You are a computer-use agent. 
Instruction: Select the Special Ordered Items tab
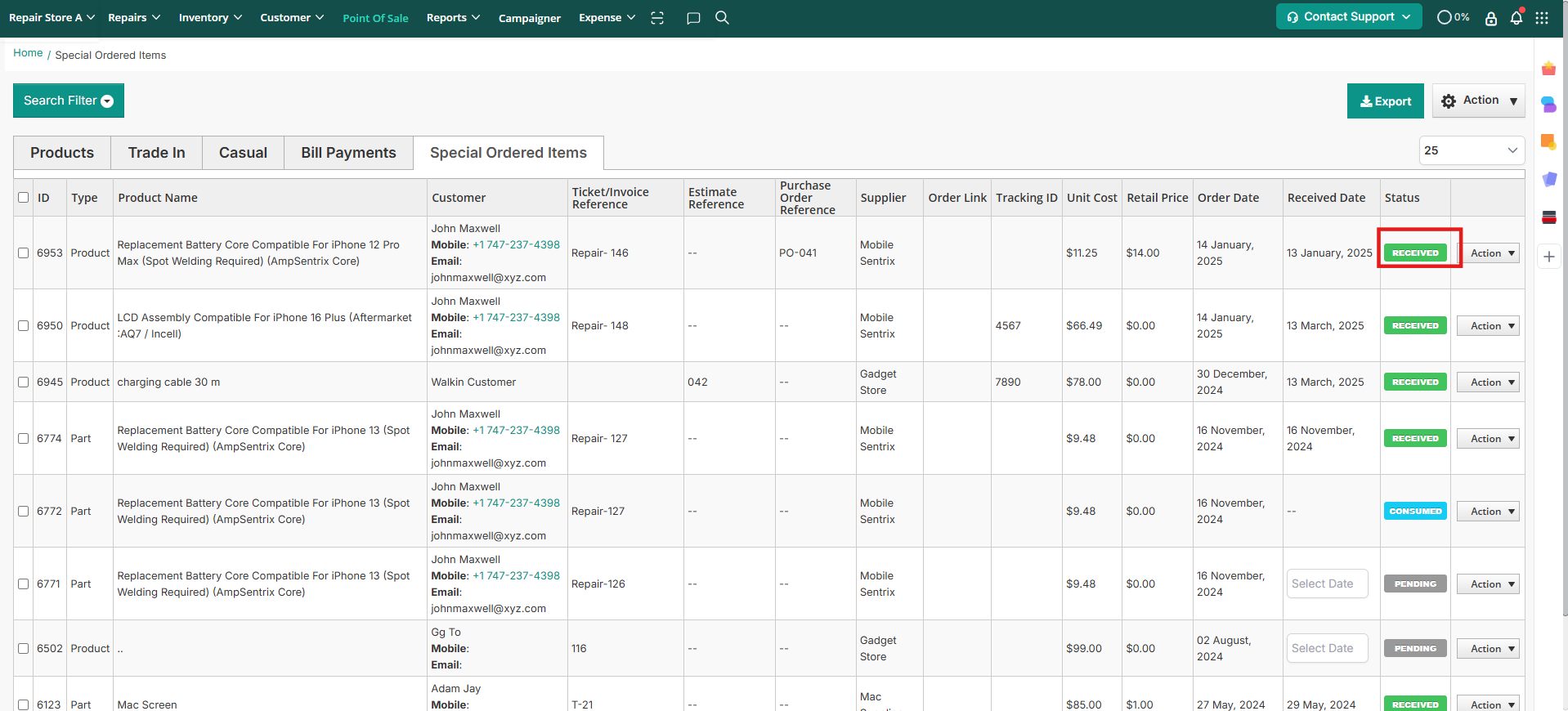tap(508, 153)
